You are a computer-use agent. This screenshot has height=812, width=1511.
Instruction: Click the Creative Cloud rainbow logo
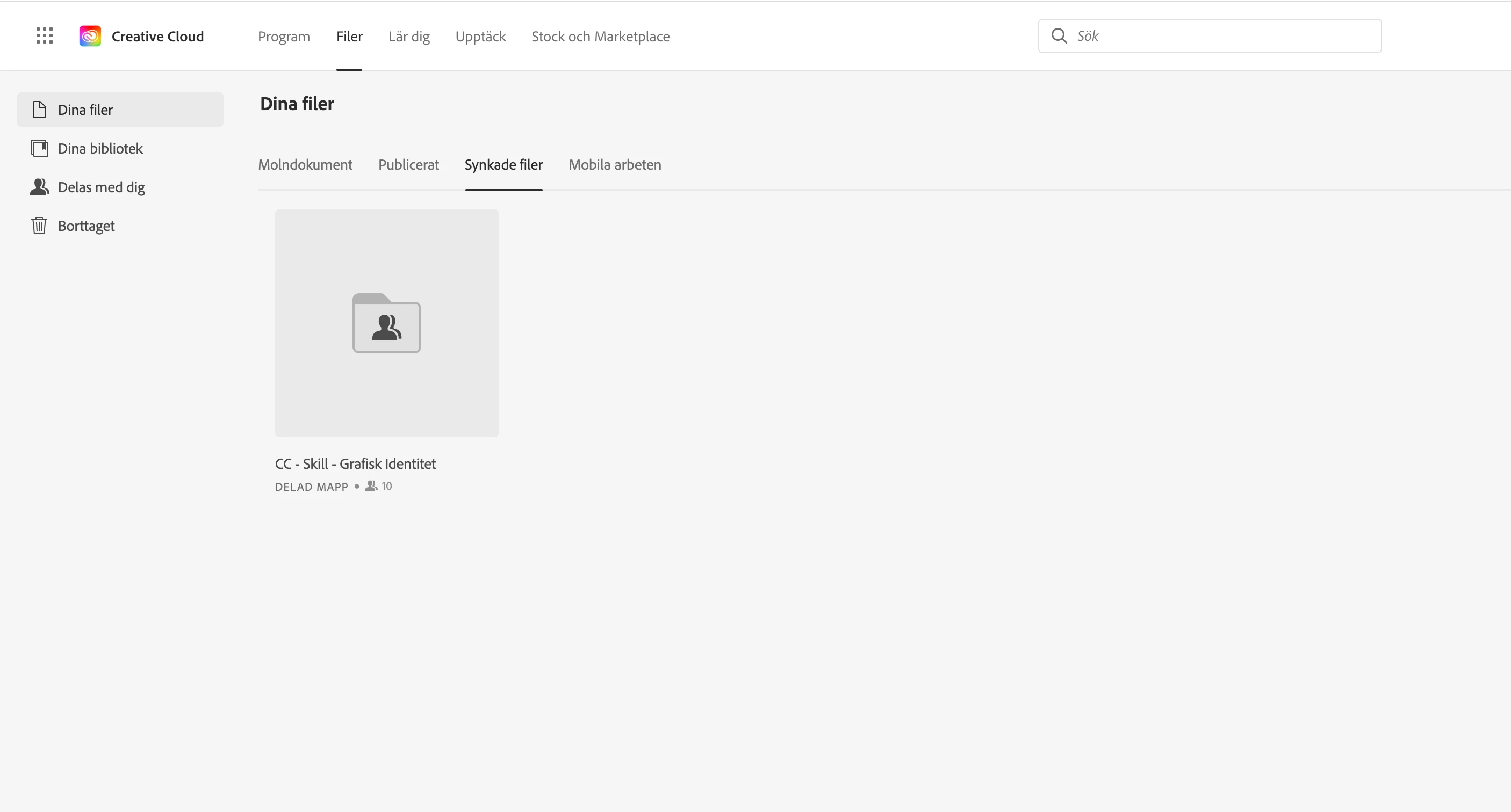90,36
